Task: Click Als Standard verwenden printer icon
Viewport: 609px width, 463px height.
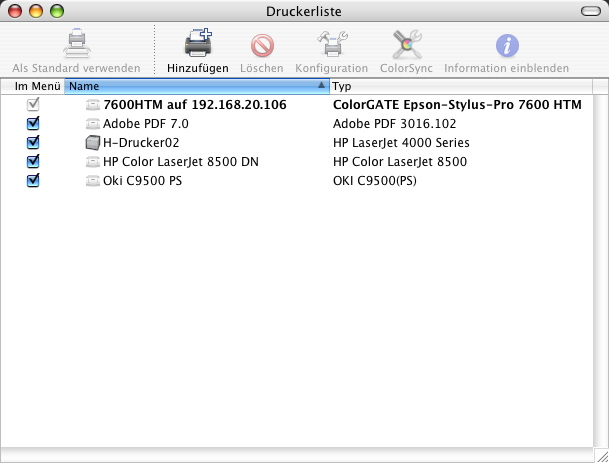Action: coord(76,45)
